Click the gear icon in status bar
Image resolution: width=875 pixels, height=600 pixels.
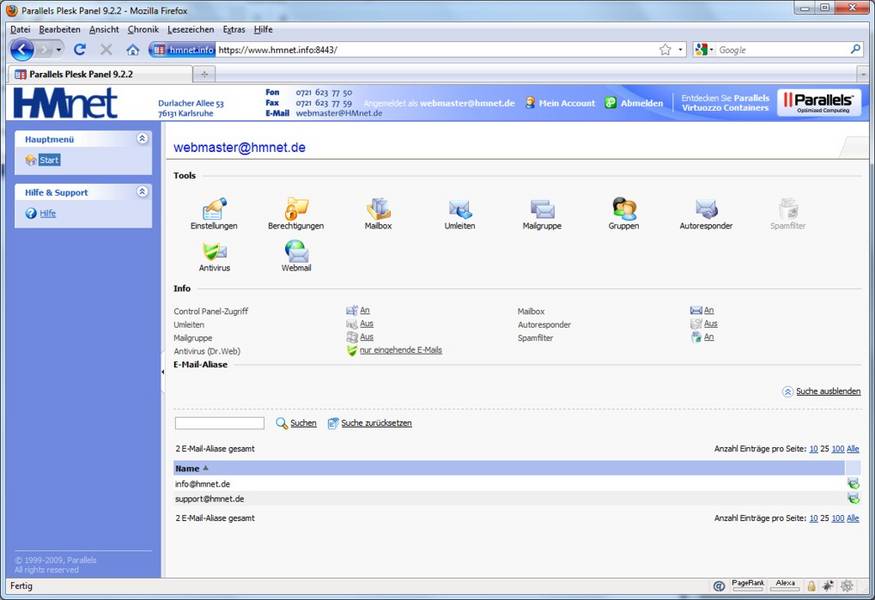point(847,585)
